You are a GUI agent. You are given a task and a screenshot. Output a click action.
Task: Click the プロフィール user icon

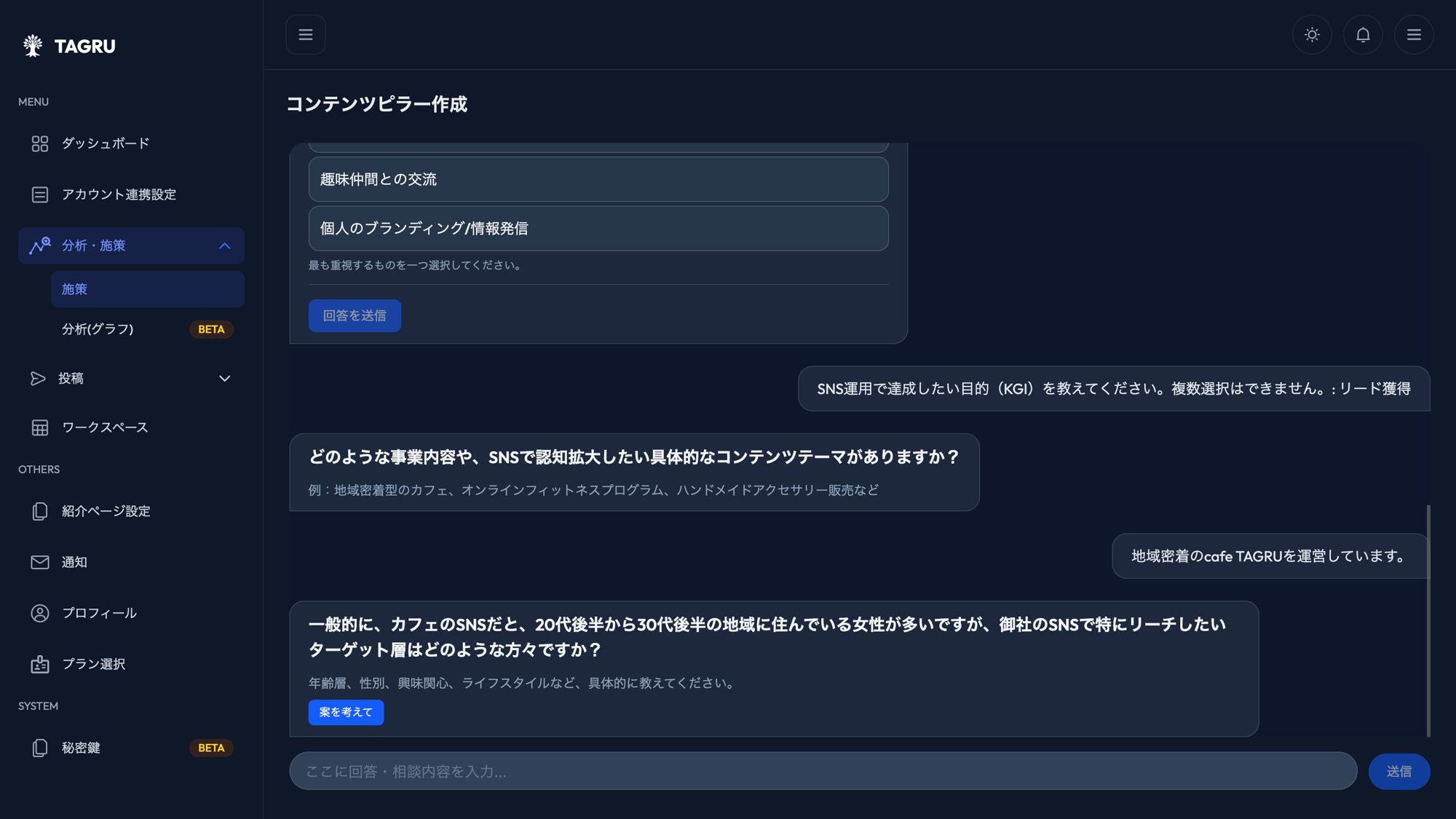tap(40, 613)
